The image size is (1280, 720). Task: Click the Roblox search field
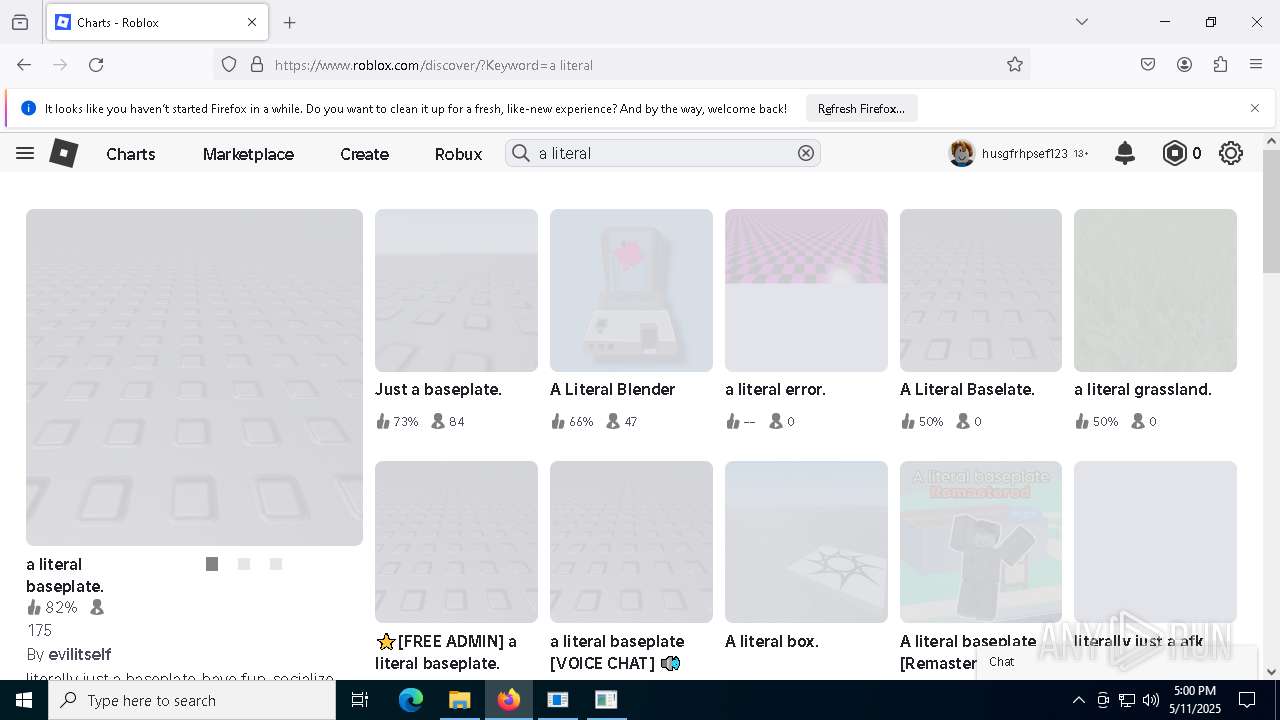point(665,153)
